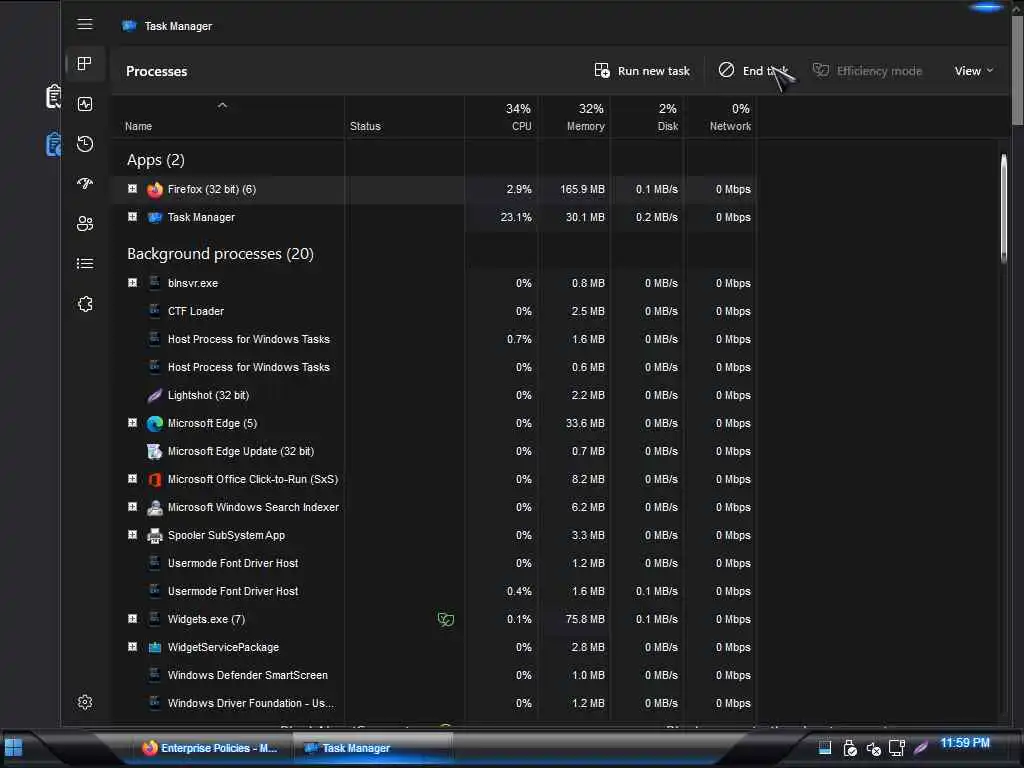Select the Processes sidebar icon
The width and height of the screenshot is (1024, 768).
tap(85, 63)
